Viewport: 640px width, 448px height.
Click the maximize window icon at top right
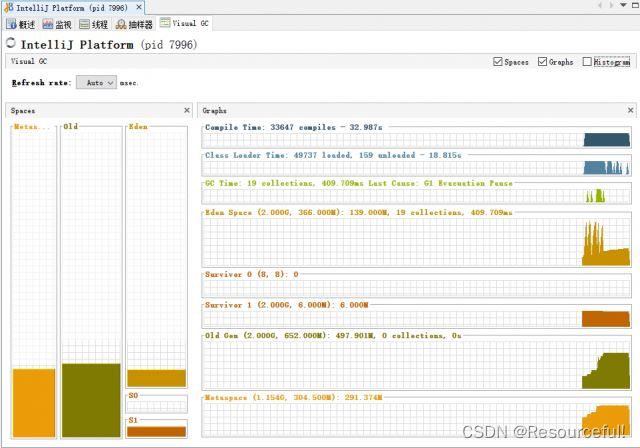(635, 5)
